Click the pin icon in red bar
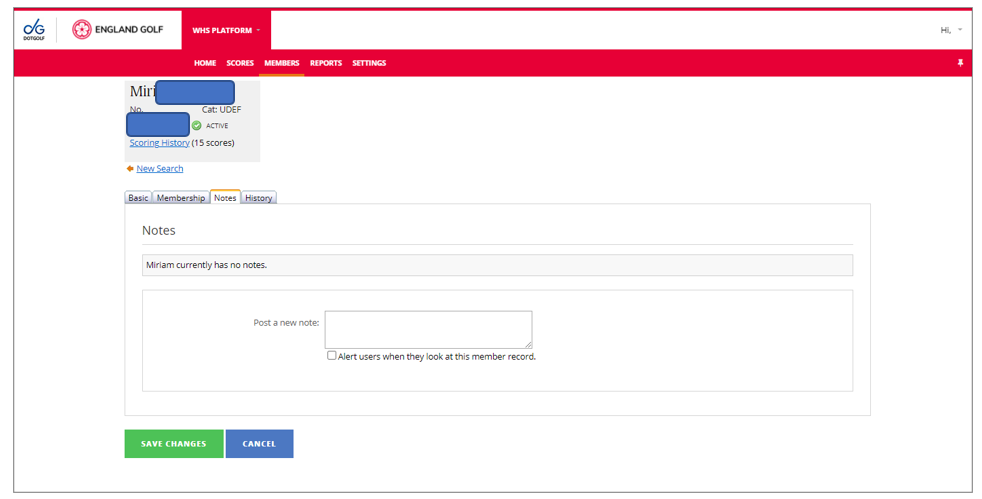Image resolution: width=982 pixels, height=499 pixels. tap(960, 63)
